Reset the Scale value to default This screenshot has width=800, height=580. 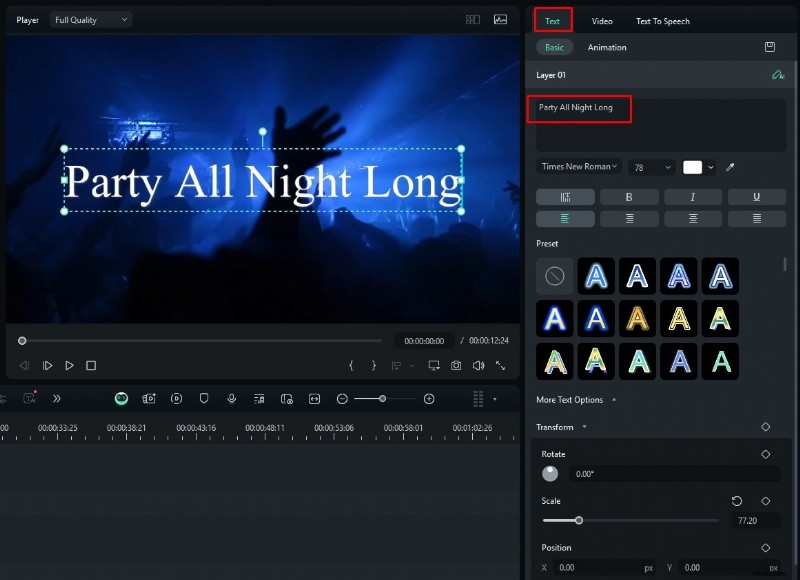(737, 500)
